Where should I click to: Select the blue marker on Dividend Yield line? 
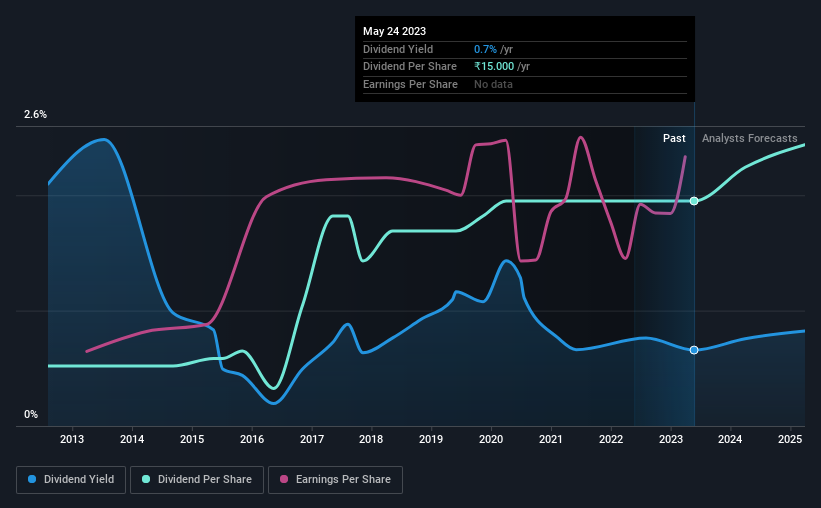694,350
